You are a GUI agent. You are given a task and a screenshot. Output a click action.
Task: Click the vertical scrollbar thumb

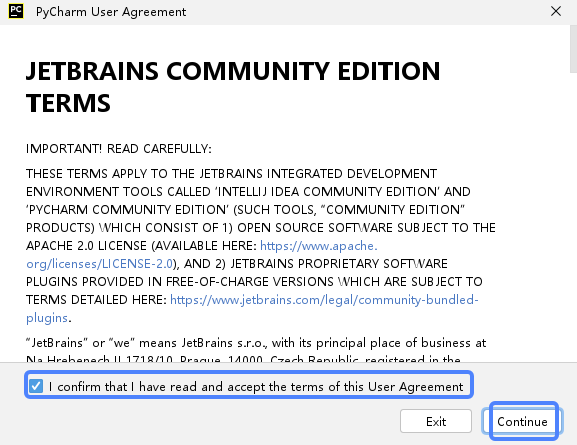pos(573,49)
